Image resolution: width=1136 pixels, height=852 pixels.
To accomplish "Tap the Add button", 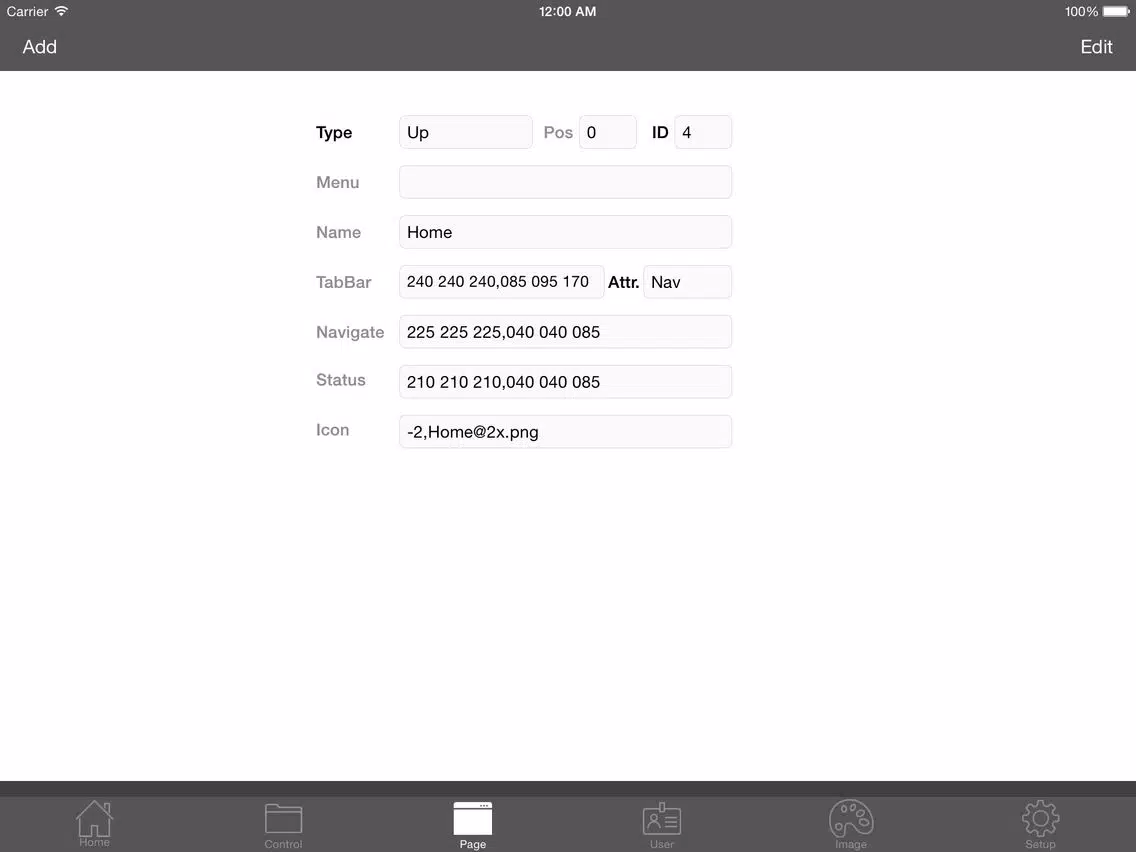I will 40,47.
